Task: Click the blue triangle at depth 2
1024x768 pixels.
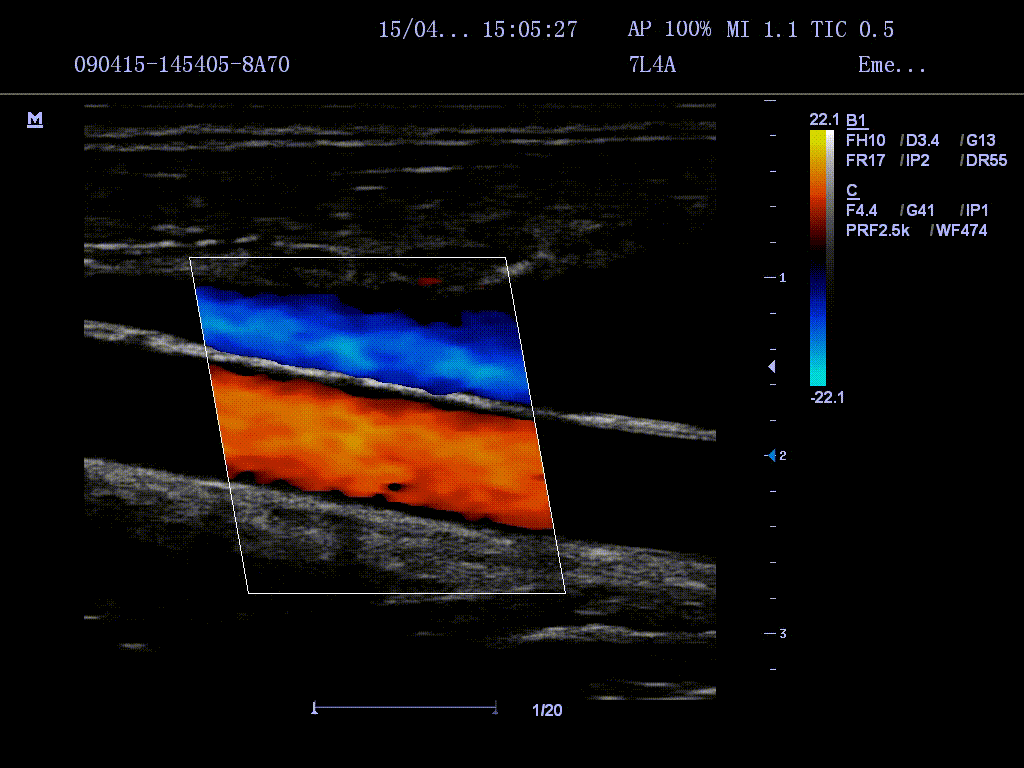Action: (771, 455)
